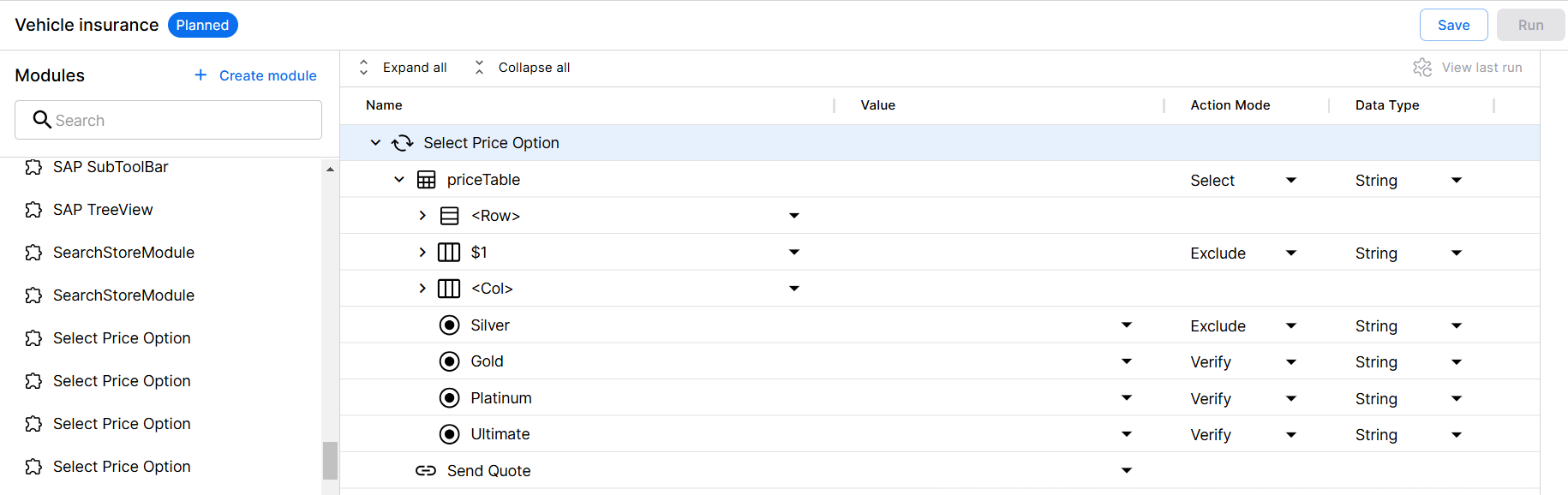Image resolution: width=1568 pixels, height=495 pixels.
Task: Click the Save button
Action: click(x=1453, y=25)
